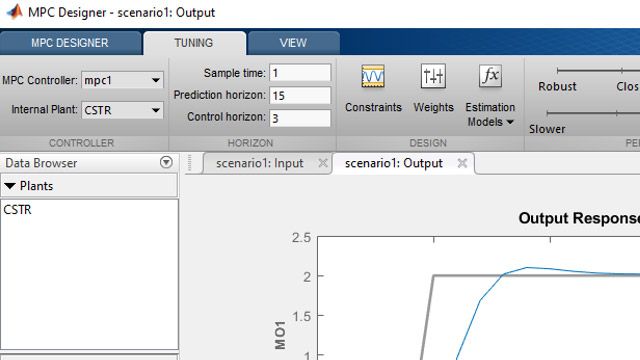The height and width of the screenshot is (360, 640).
Task: Select the CSTR plant in Data Browser
Action: pyautogui.click(x=18, y=209)
